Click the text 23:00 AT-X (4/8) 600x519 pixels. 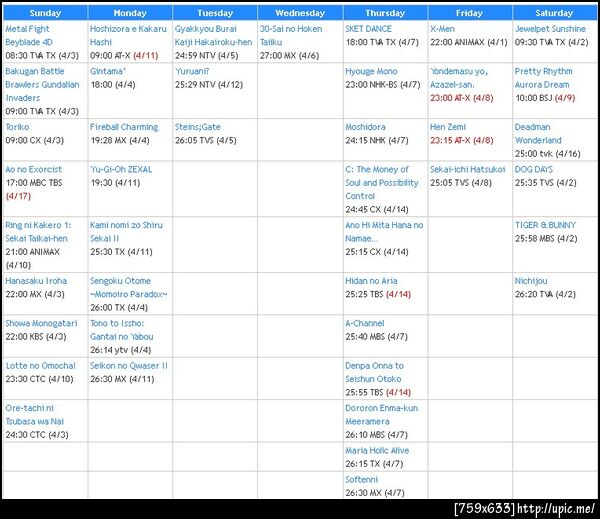461,98
